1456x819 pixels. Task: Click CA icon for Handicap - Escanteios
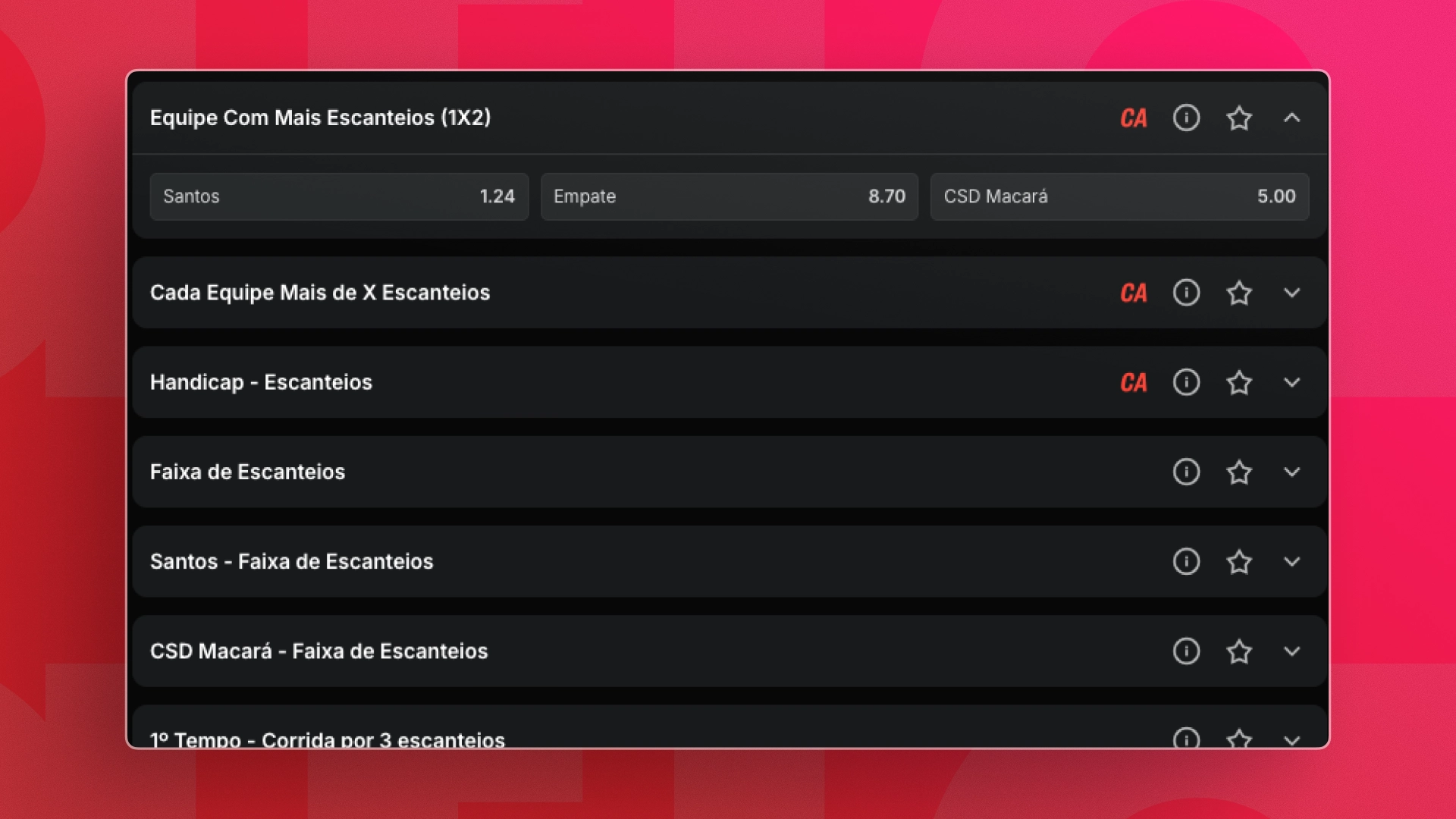pyautogui.click(x=1134, y=382)
